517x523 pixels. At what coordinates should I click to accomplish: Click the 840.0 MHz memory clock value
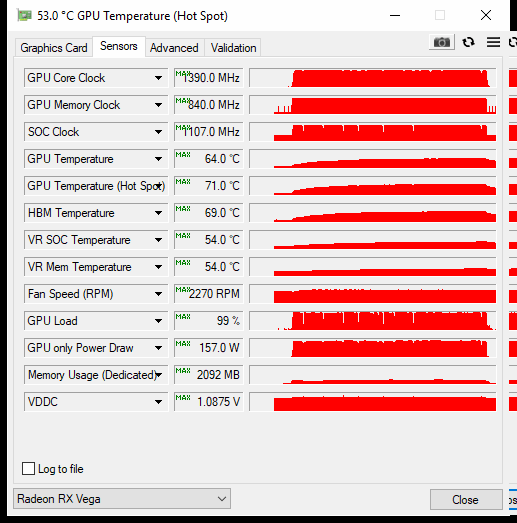[209, 105]
